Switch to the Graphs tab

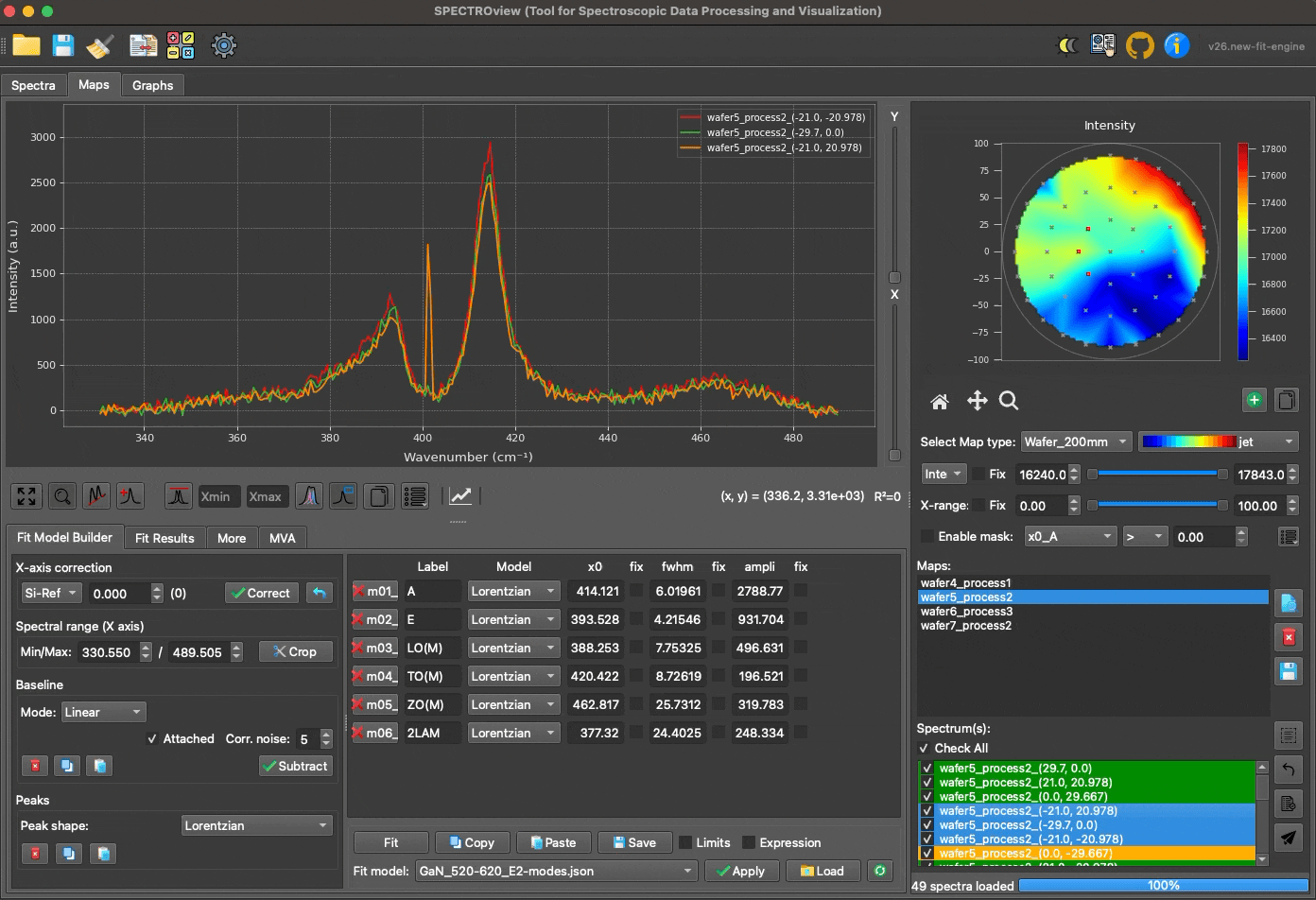[x=152, y=85]
